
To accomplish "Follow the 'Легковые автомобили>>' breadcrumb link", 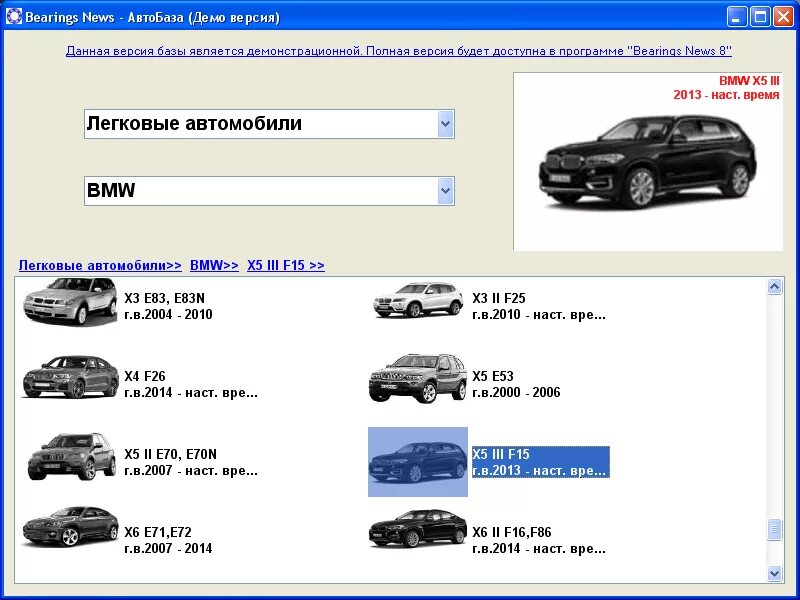I will pos(100,265).
